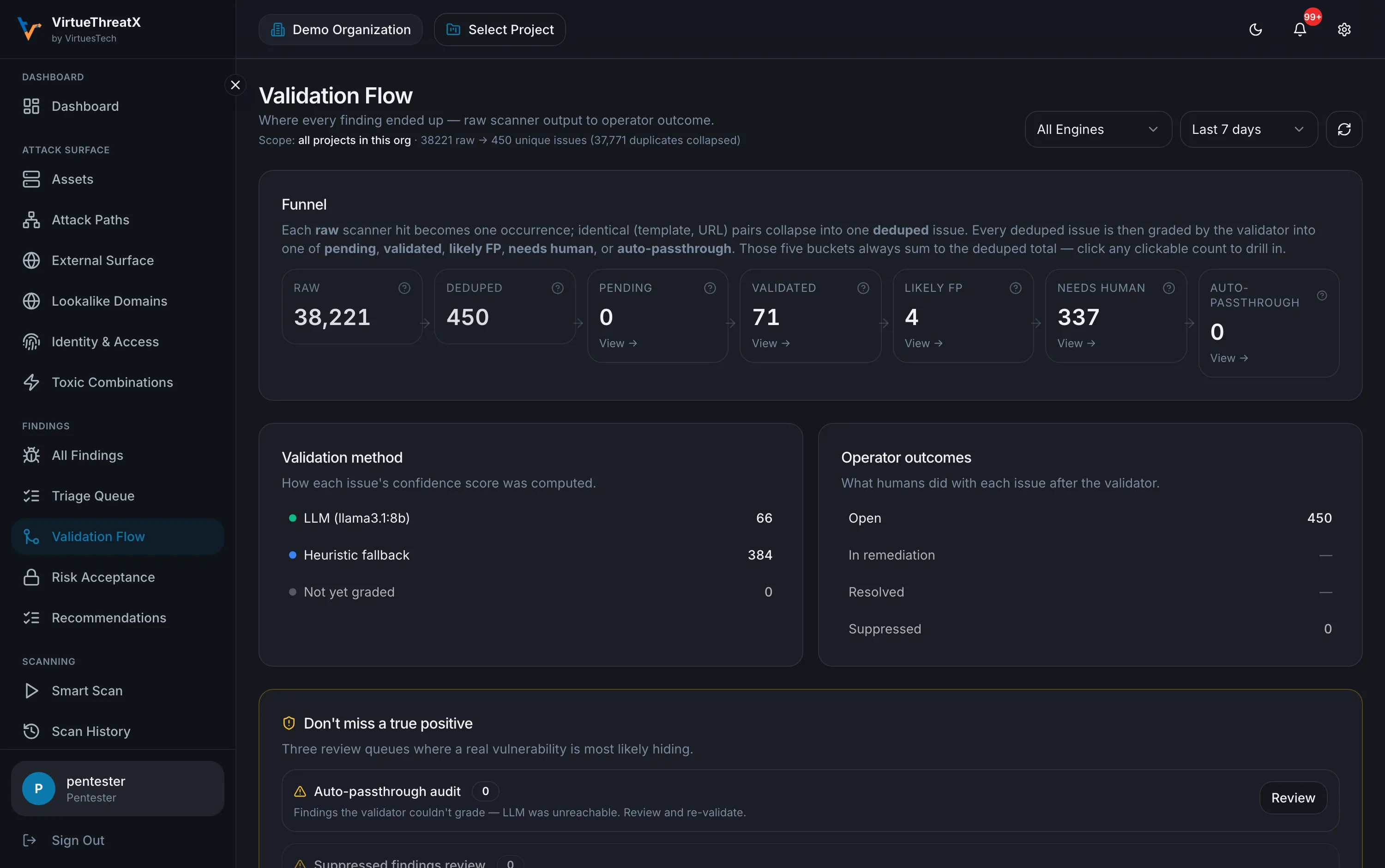
Task: Toggle dark mode with the moon icon
Action: [1256, 29]
